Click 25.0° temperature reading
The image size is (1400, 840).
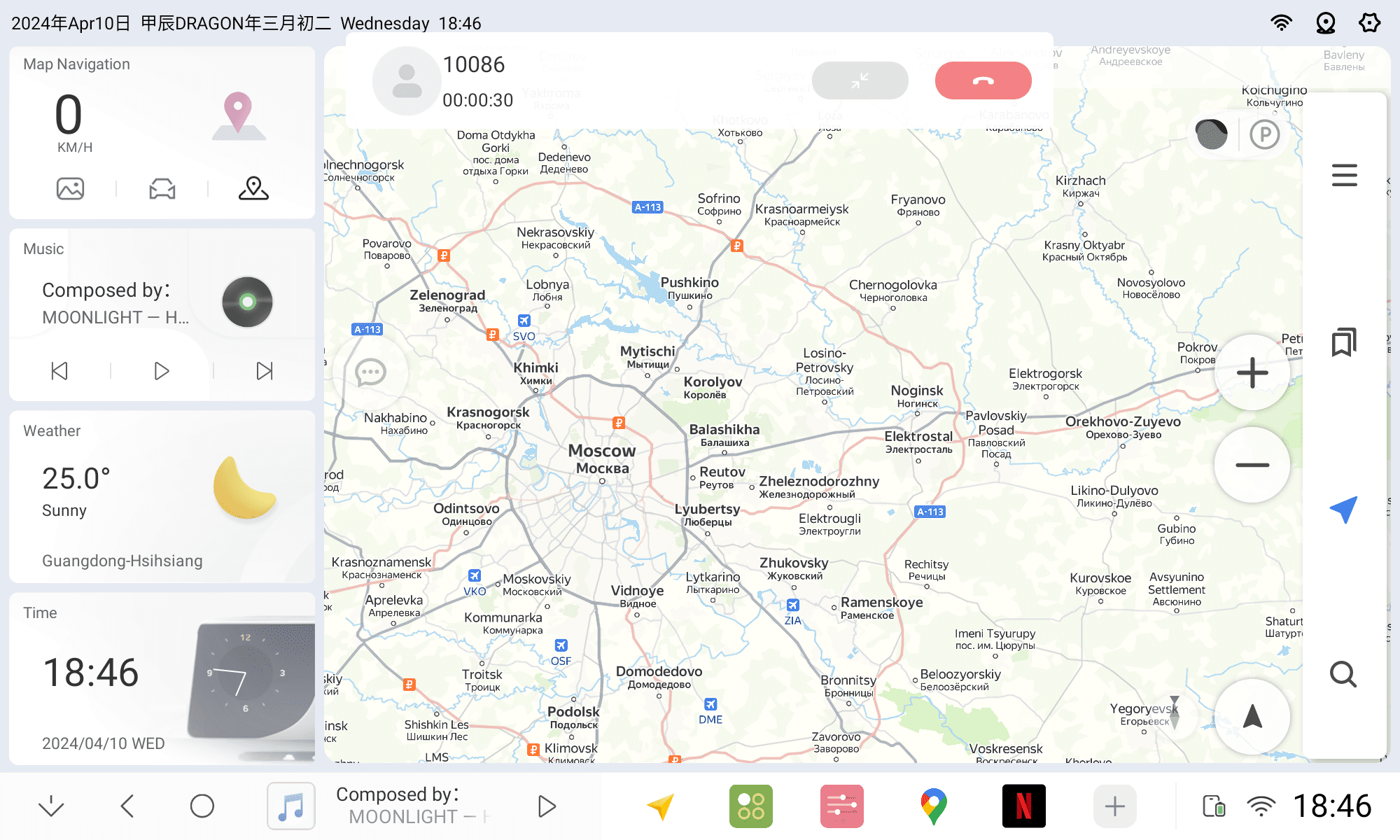pos(76,479)
